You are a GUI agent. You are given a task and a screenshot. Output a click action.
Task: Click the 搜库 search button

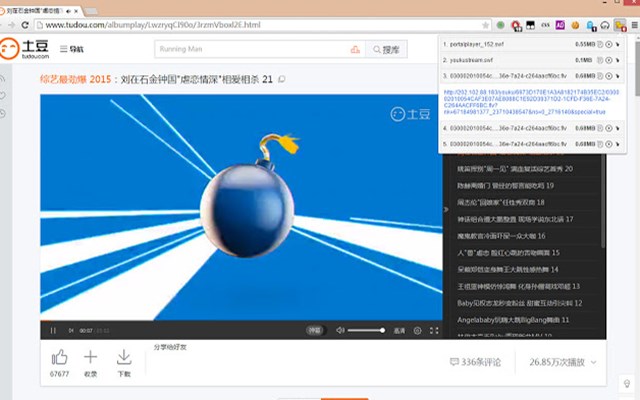tap(386, 49)
